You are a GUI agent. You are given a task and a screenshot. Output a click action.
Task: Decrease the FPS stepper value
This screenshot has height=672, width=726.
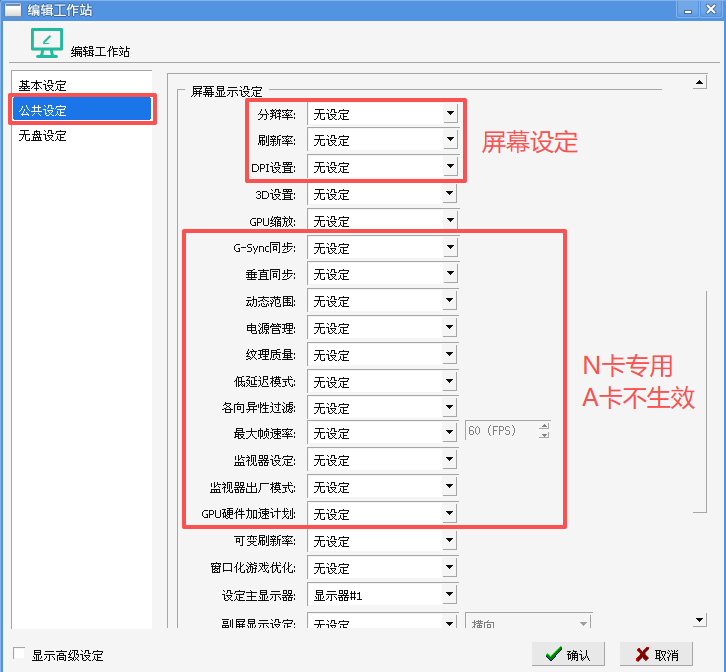pyautogui.click(x=544, y=435)
